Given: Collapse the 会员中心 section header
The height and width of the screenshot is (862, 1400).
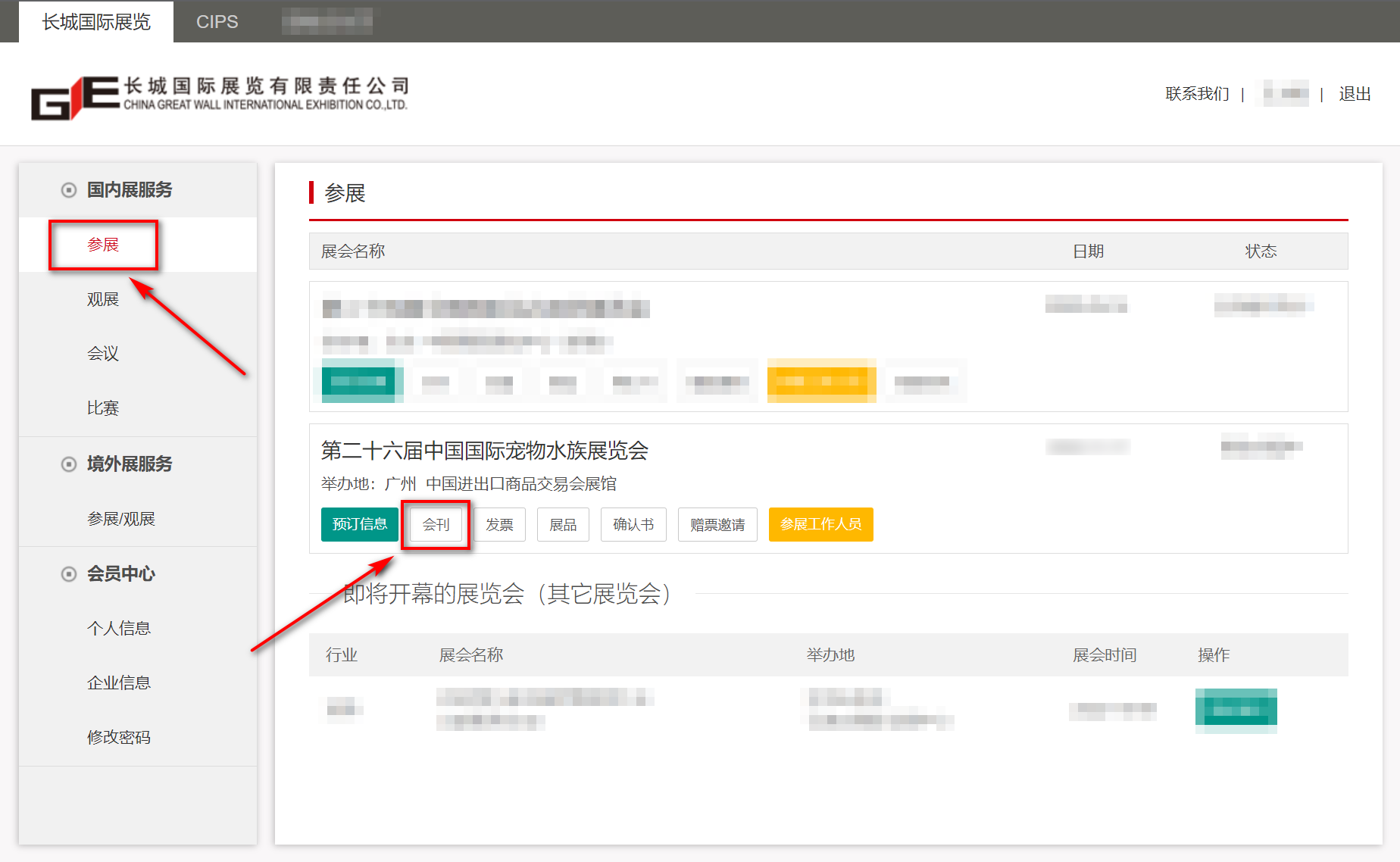Looking at the screenshot, I should click(138, 574).
